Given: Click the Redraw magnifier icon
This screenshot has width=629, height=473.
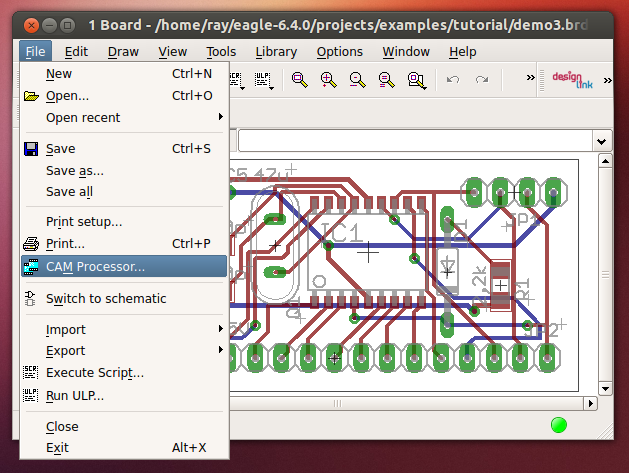Looking at the screenshot, I should click(x=386, y=80).
